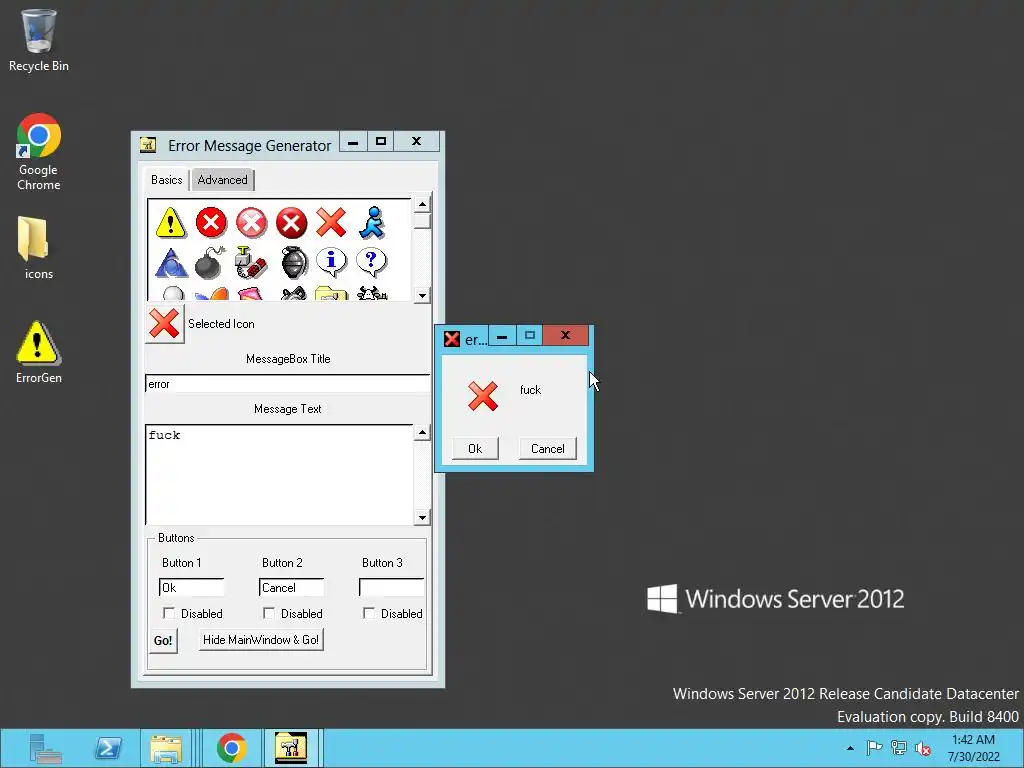Close the error popup window
Image resolution: width=1024 pixels, height=768 pixels.
coord(566,335)
